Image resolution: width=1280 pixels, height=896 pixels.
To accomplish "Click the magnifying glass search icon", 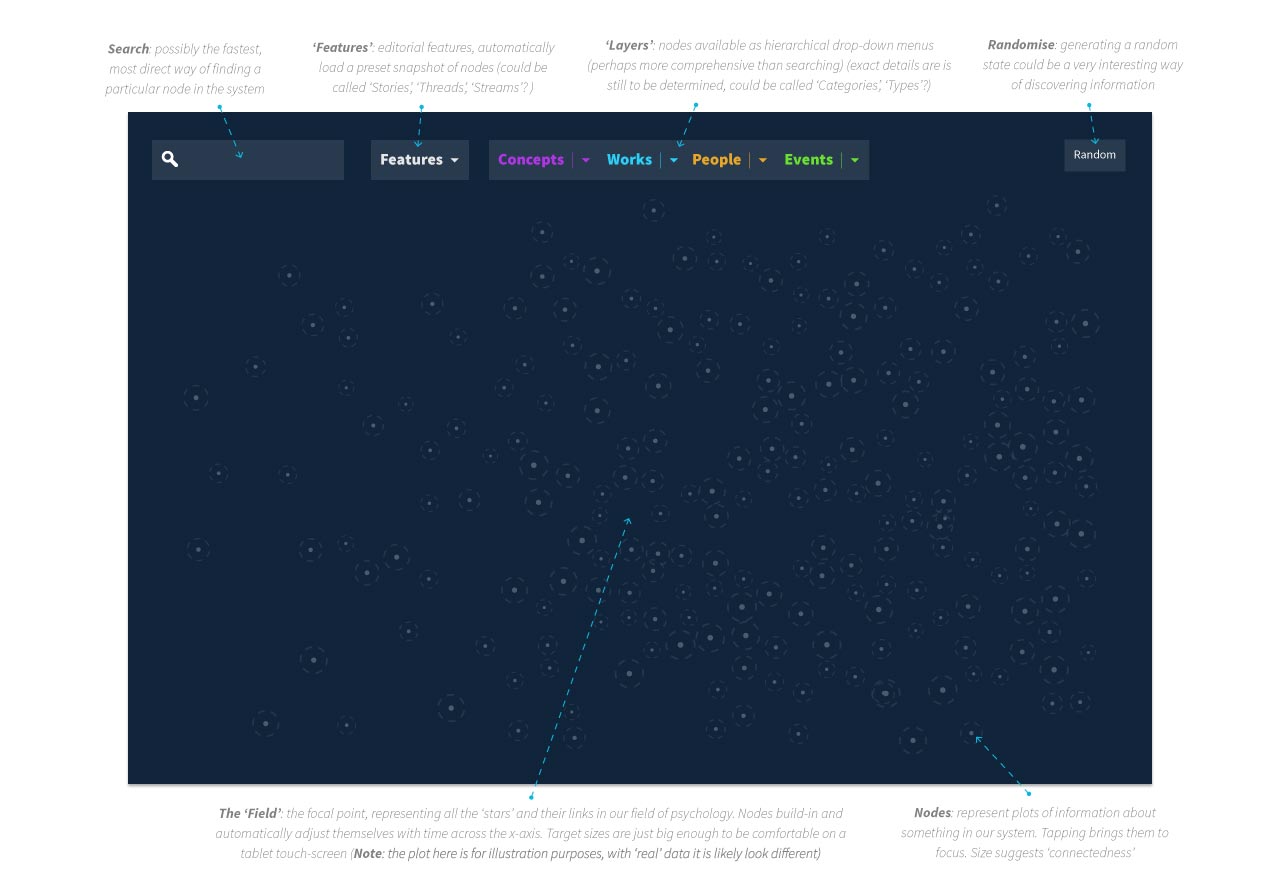I will 170,159.
